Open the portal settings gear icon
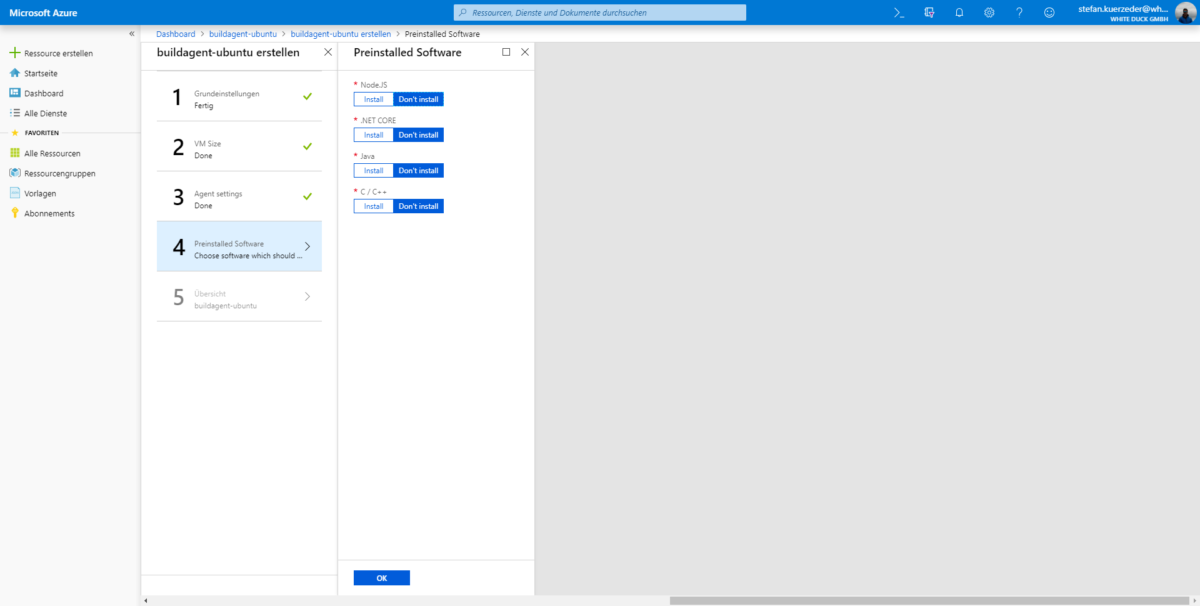Screen dimensions: 1200x606 pos(989,12)
